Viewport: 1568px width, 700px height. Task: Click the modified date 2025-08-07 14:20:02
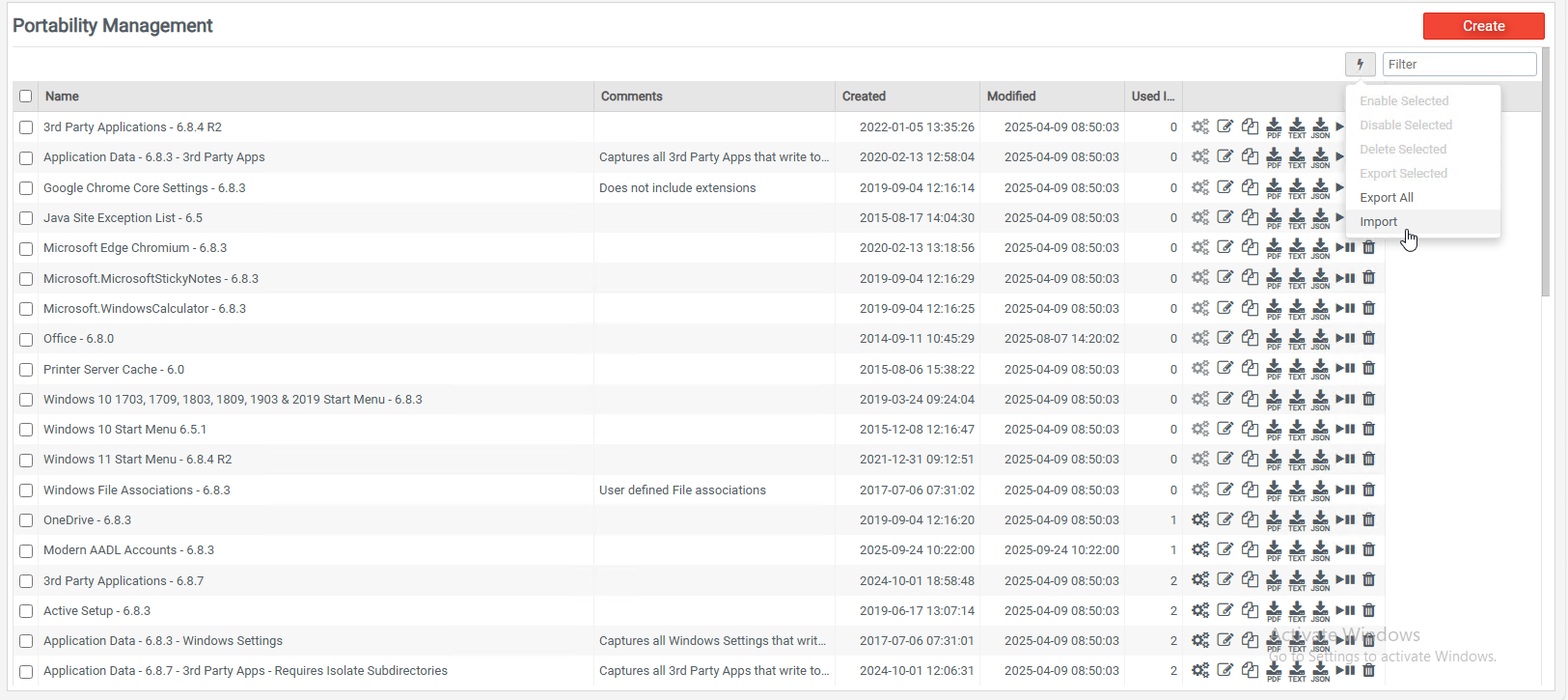point(1061,339)
